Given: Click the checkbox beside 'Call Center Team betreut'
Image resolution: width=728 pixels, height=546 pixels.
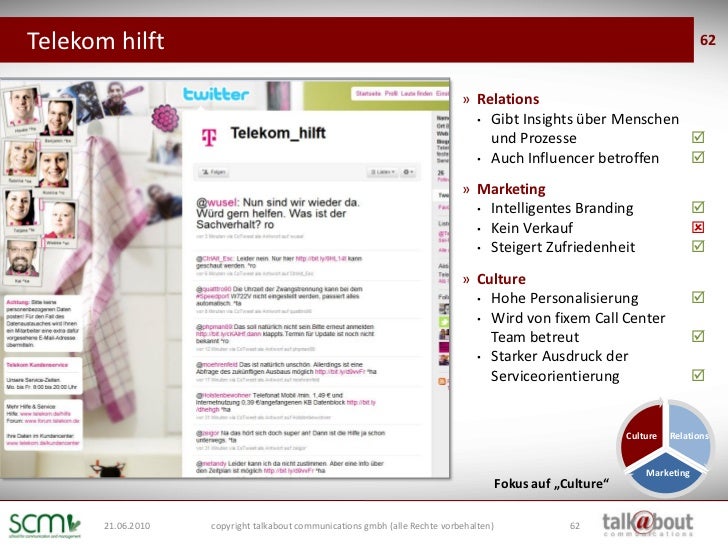Looking at the screenshot, I should pyautogui.click(x=698, y=336).
